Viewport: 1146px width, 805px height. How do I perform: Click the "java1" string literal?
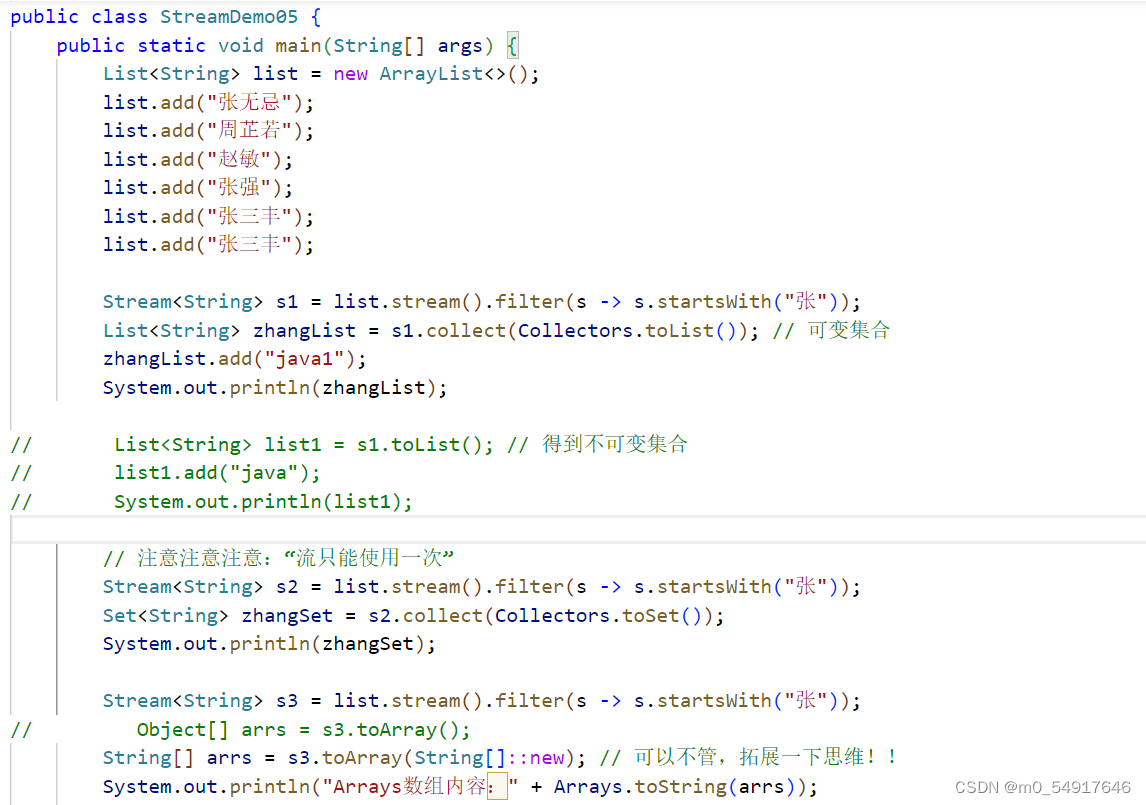coord(303,359)
